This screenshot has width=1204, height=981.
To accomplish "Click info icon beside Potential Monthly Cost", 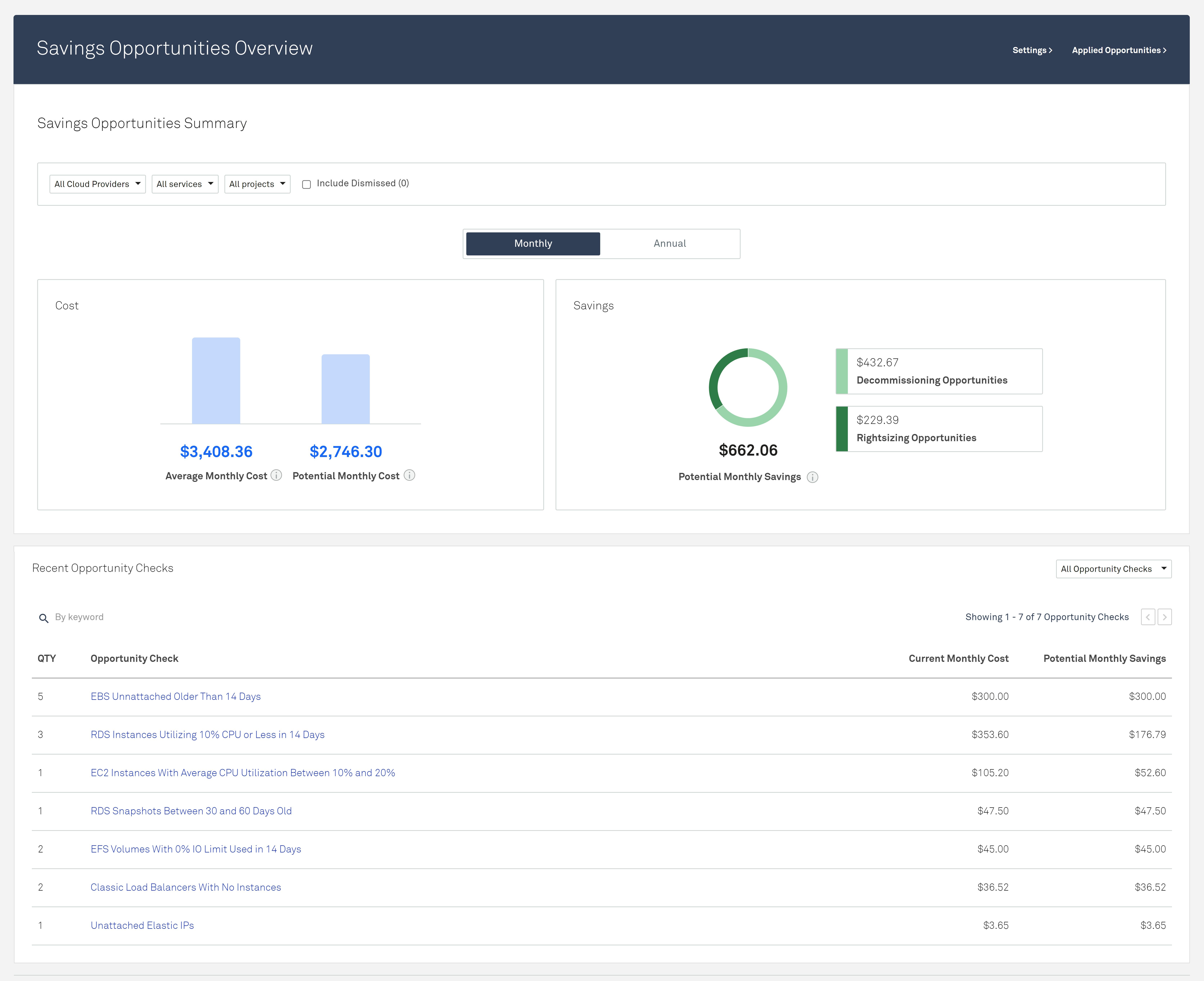I will point(410,475).
